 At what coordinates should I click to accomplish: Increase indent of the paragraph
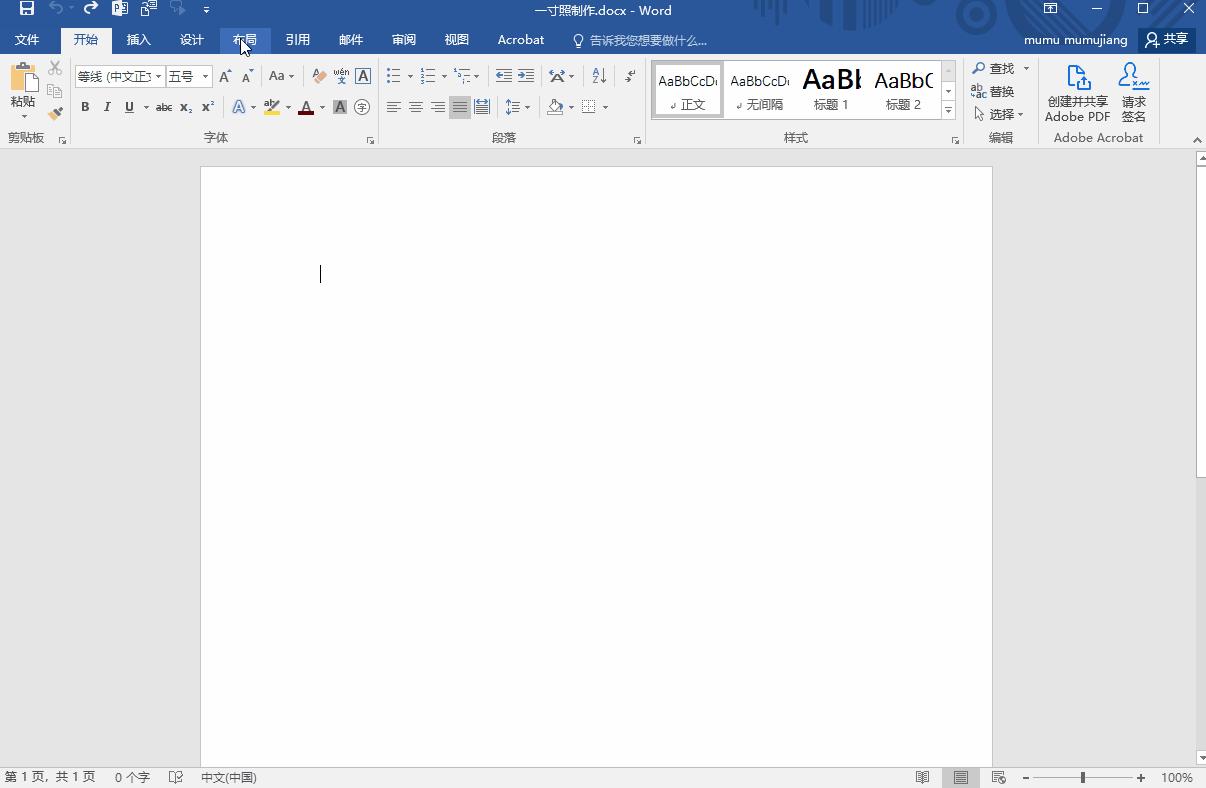526,76
